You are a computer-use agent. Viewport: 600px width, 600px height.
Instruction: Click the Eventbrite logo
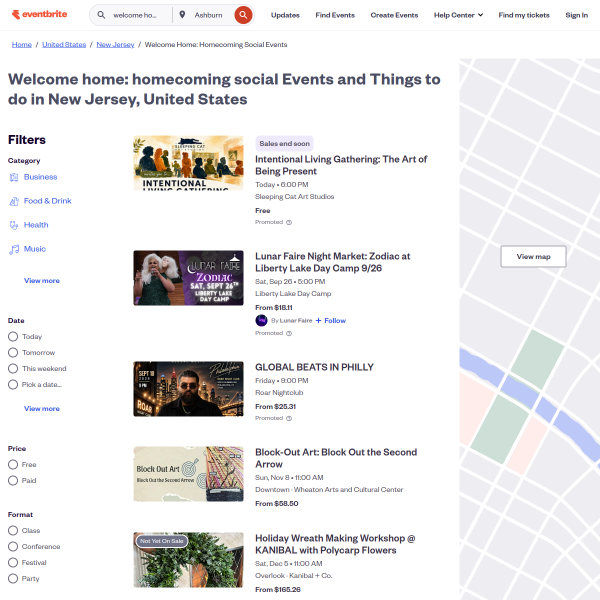pyautogui.click(x=39, y=15)
